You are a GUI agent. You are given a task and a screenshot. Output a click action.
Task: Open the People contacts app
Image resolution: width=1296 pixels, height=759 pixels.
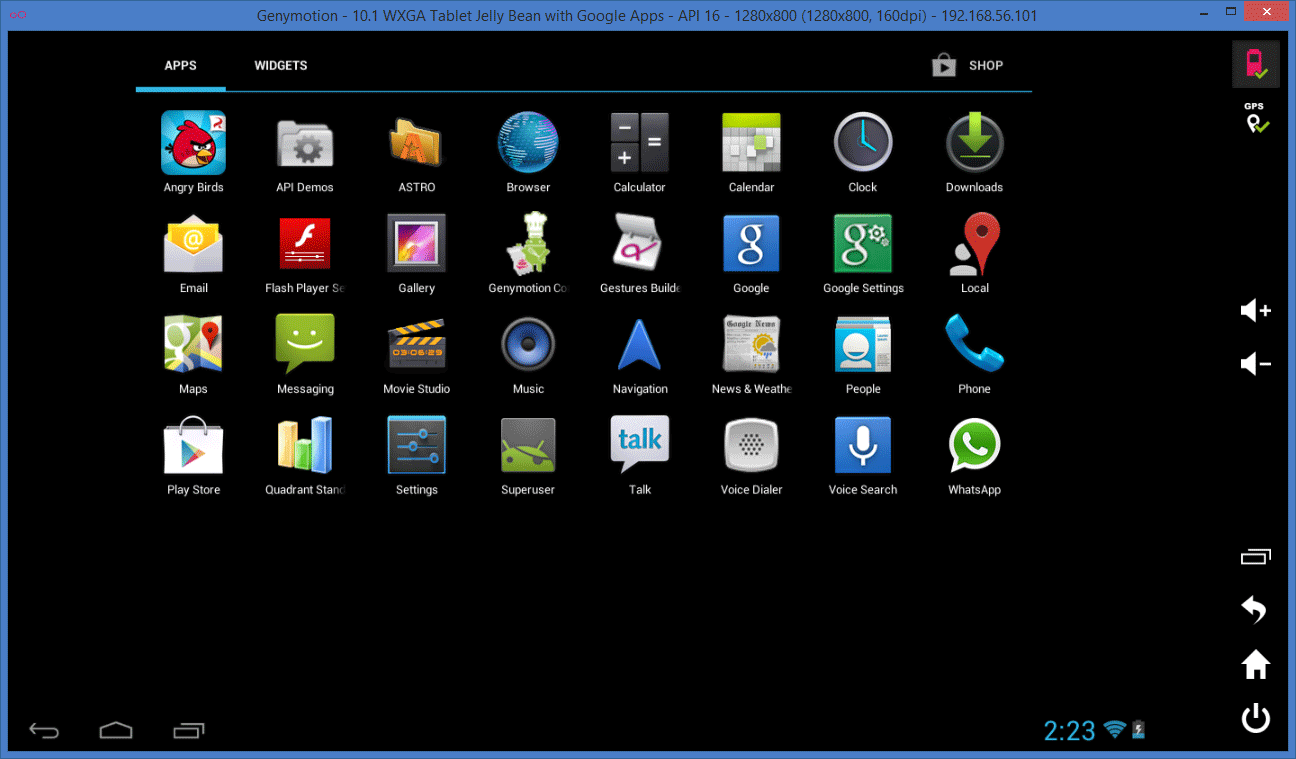click(863, 345)
